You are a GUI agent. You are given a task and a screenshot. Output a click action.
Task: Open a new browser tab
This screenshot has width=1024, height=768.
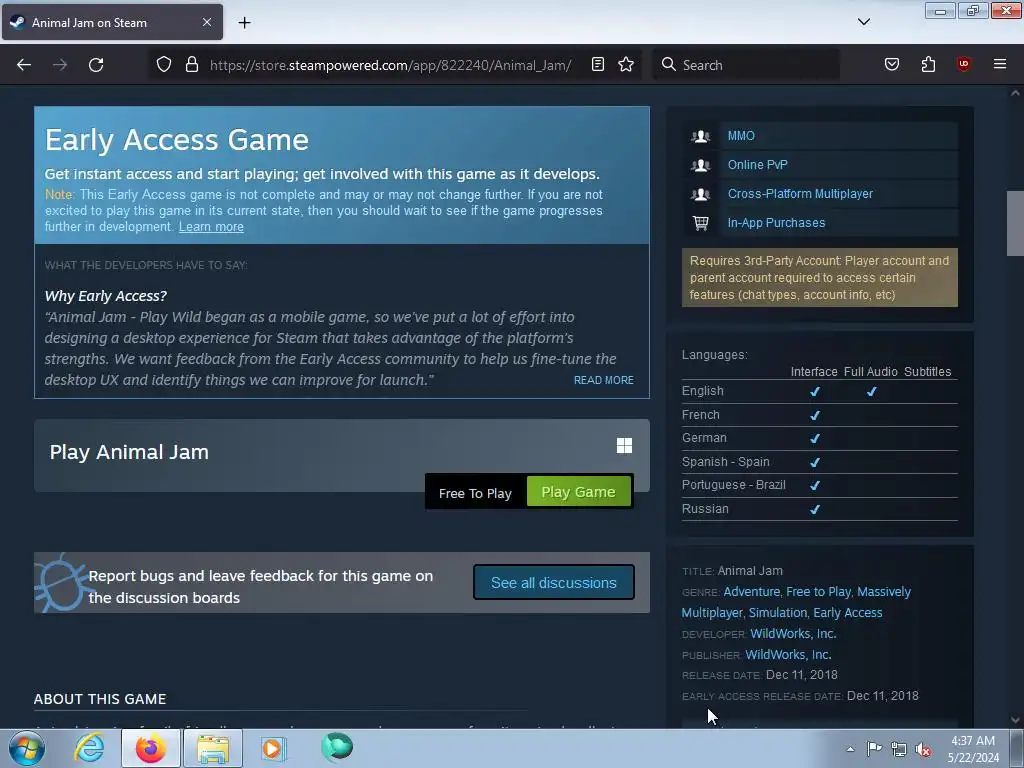[x=244, y=23]
